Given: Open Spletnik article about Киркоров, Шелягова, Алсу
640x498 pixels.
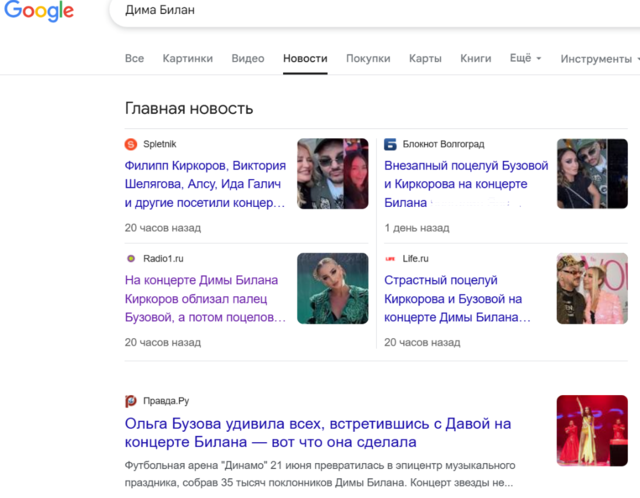Looking at the screenshot, I should (x=205, y=184).
